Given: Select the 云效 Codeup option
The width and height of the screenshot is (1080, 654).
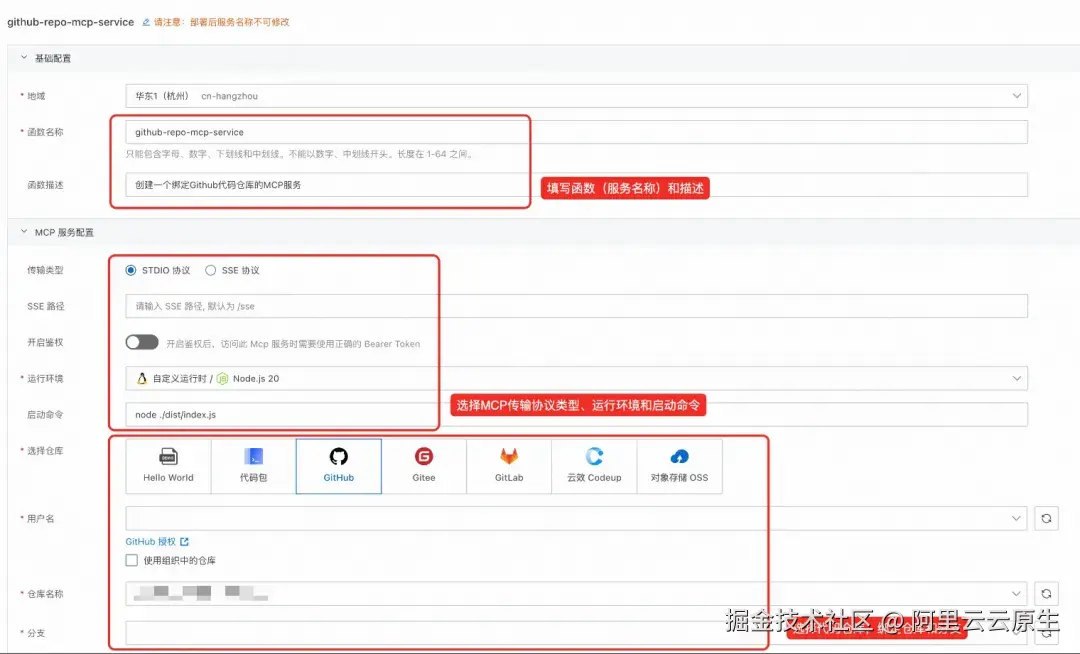Looking at the screenshot, I should tap(594, 466).
